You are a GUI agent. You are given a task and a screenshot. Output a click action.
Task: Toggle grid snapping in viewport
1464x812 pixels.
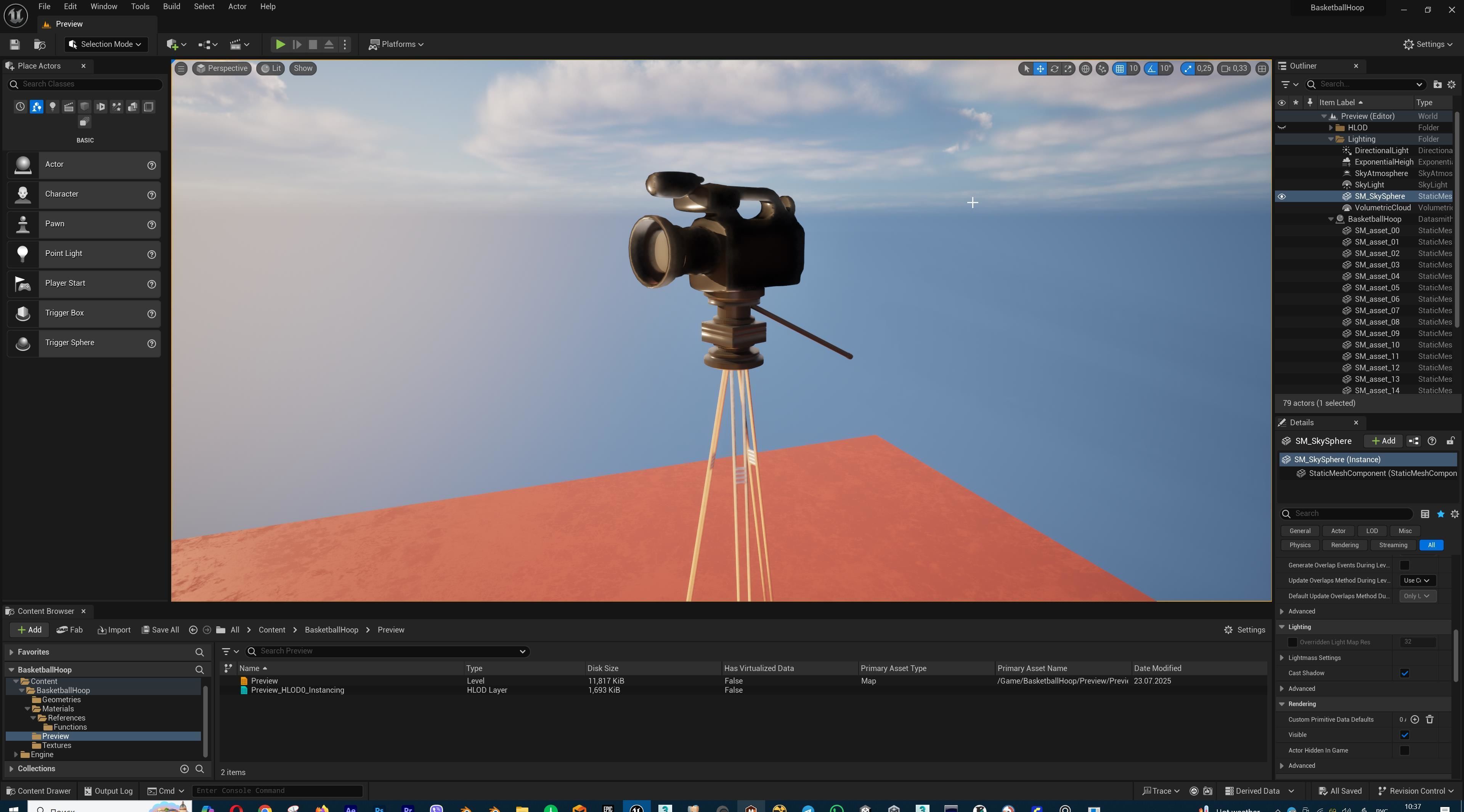pos(1120,69)
